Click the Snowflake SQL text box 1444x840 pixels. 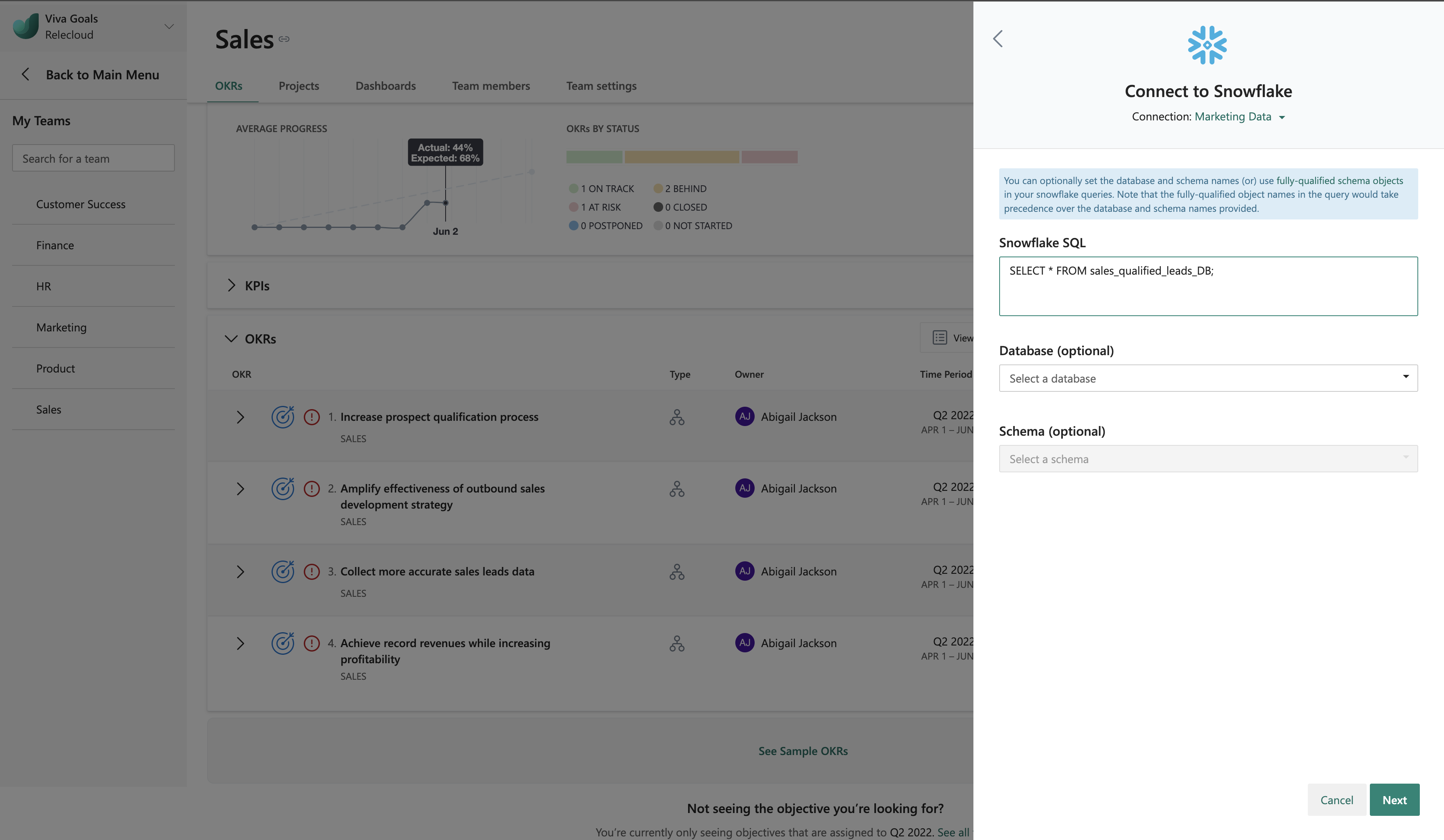click(1208, 286)
